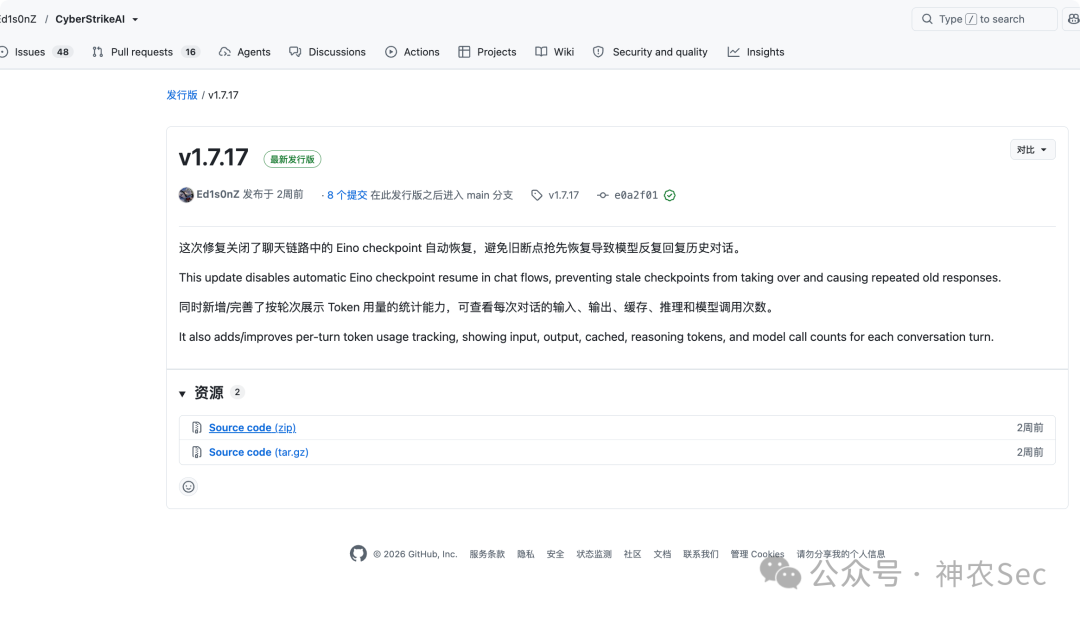Open the 社区 footer link
1080x617 pixels.
click(632, 554)
